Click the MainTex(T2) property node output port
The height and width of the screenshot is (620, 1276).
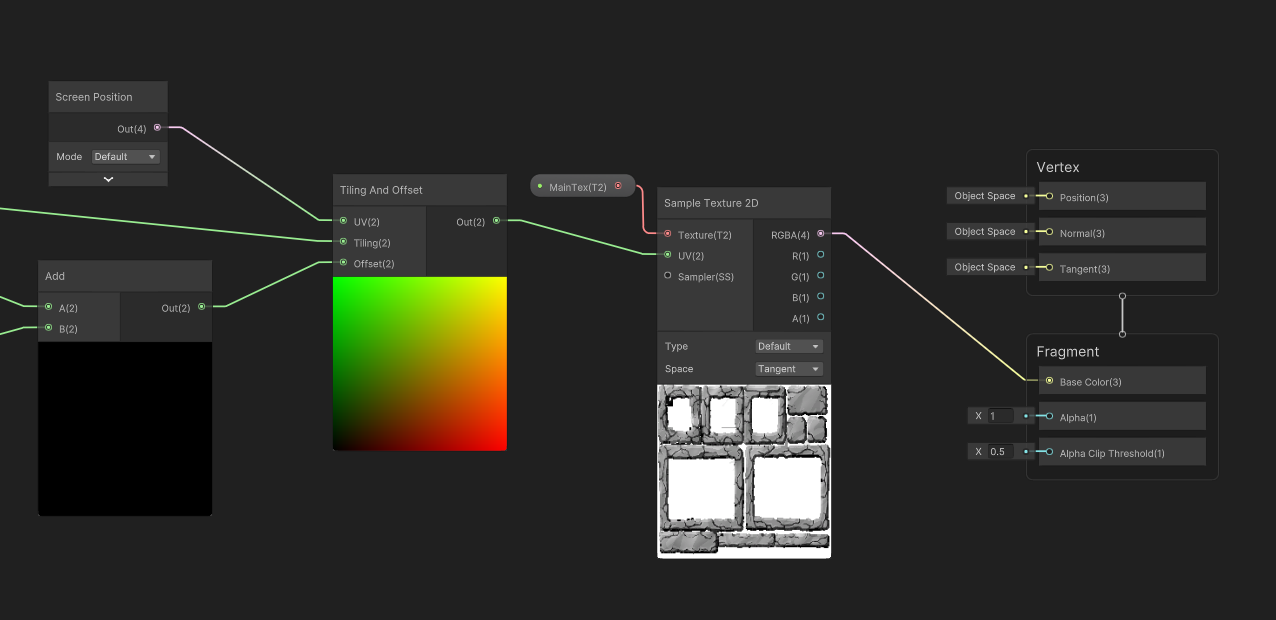pos(619,185)
